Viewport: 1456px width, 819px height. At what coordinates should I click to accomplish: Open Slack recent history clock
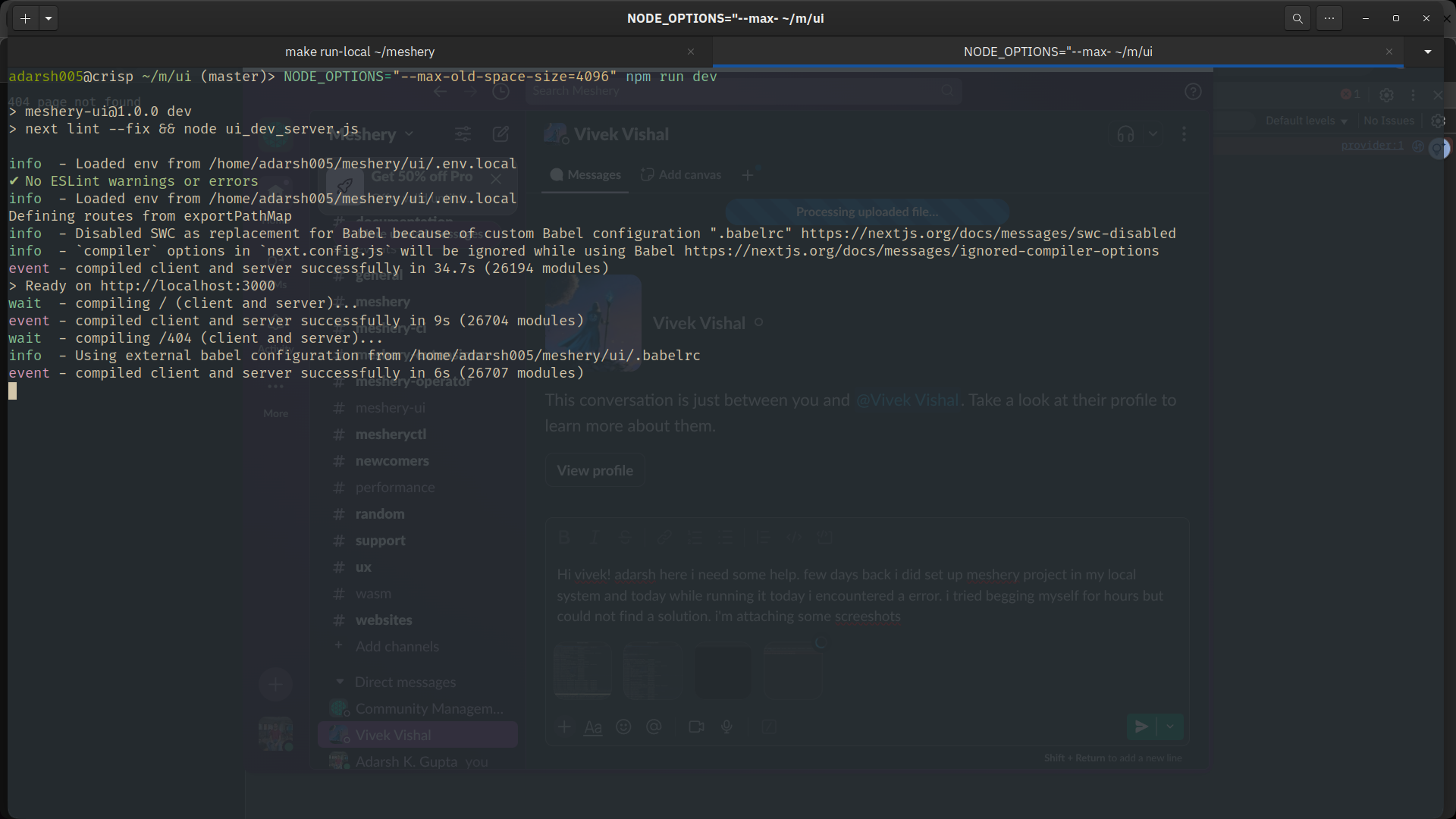[500, 92]
